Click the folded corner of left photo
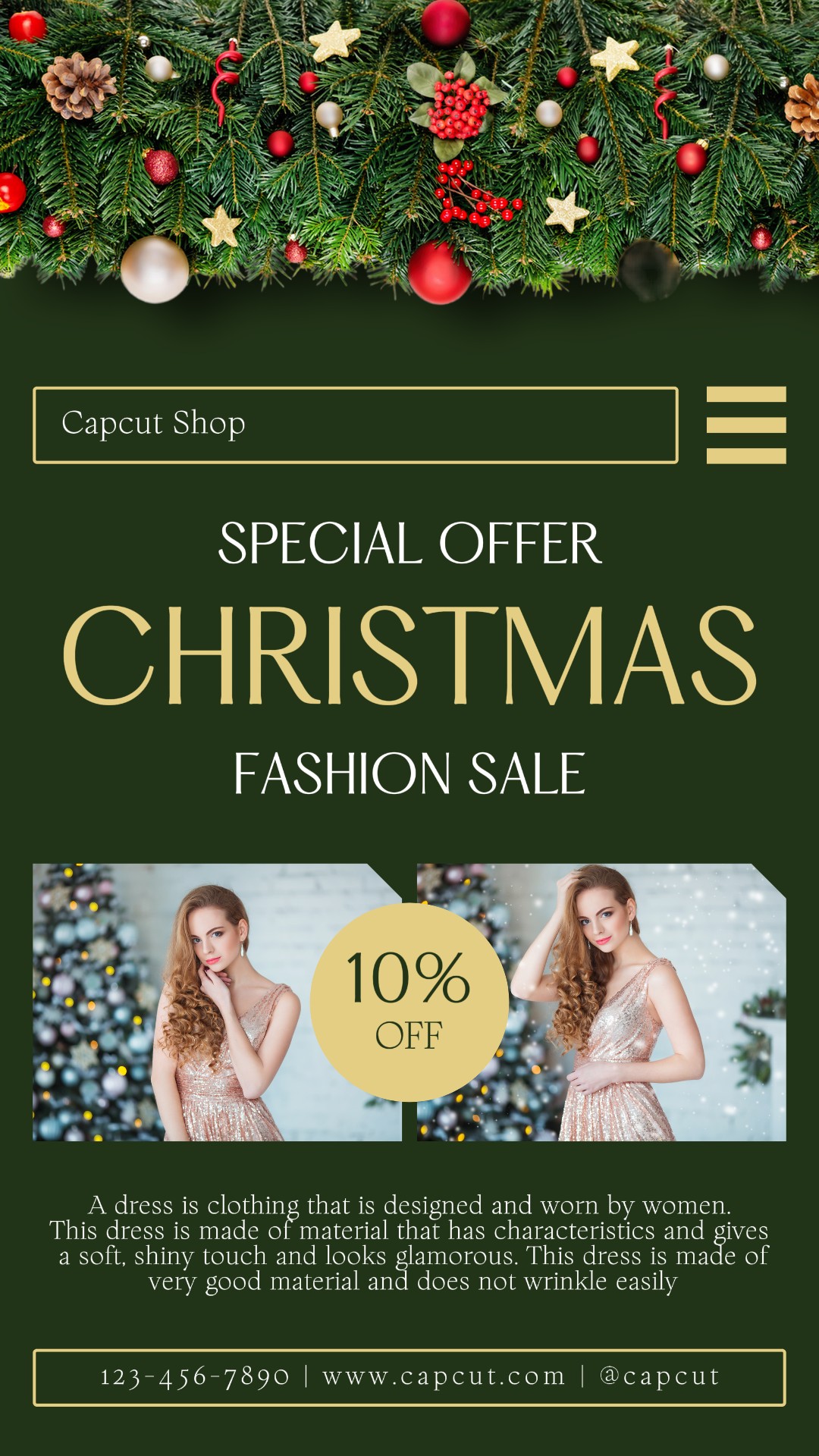 coord(385,880)
